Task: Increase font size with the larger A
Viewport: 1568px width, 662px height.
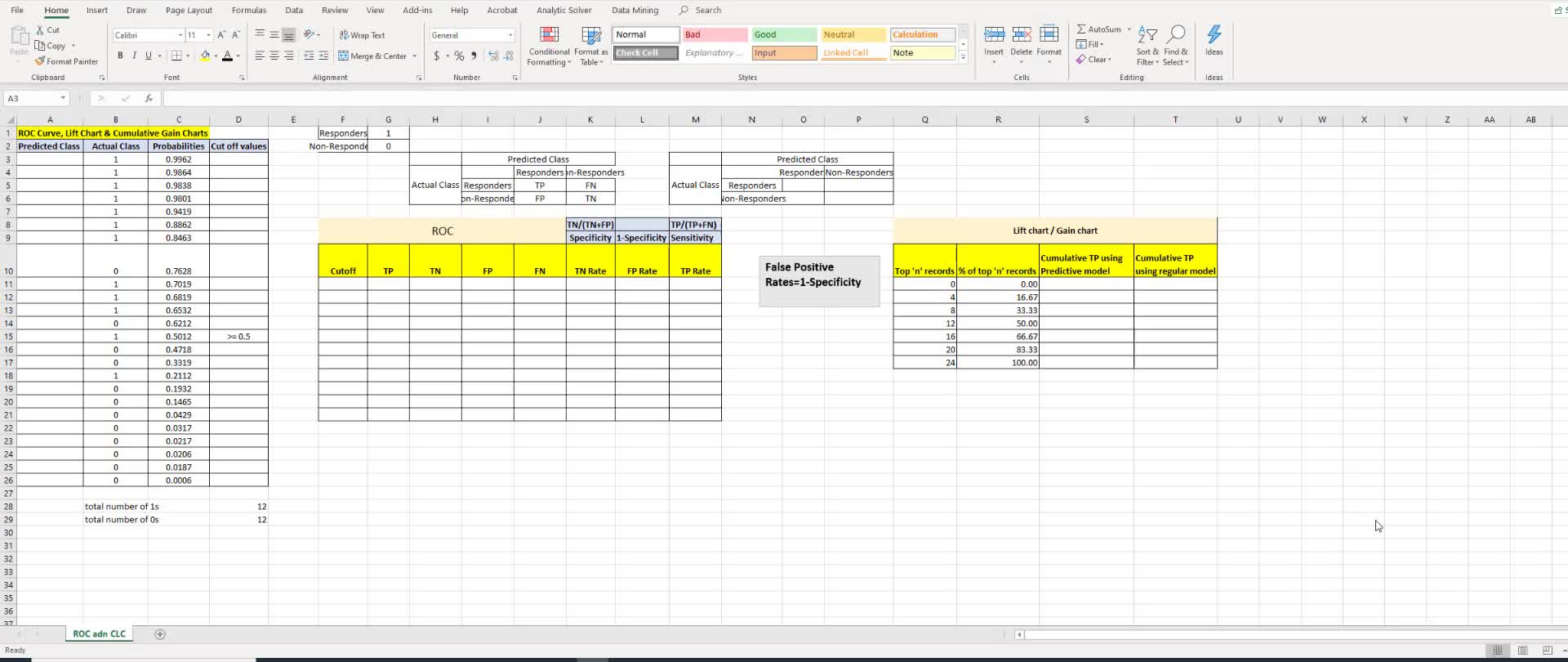Action: (221, 35)
